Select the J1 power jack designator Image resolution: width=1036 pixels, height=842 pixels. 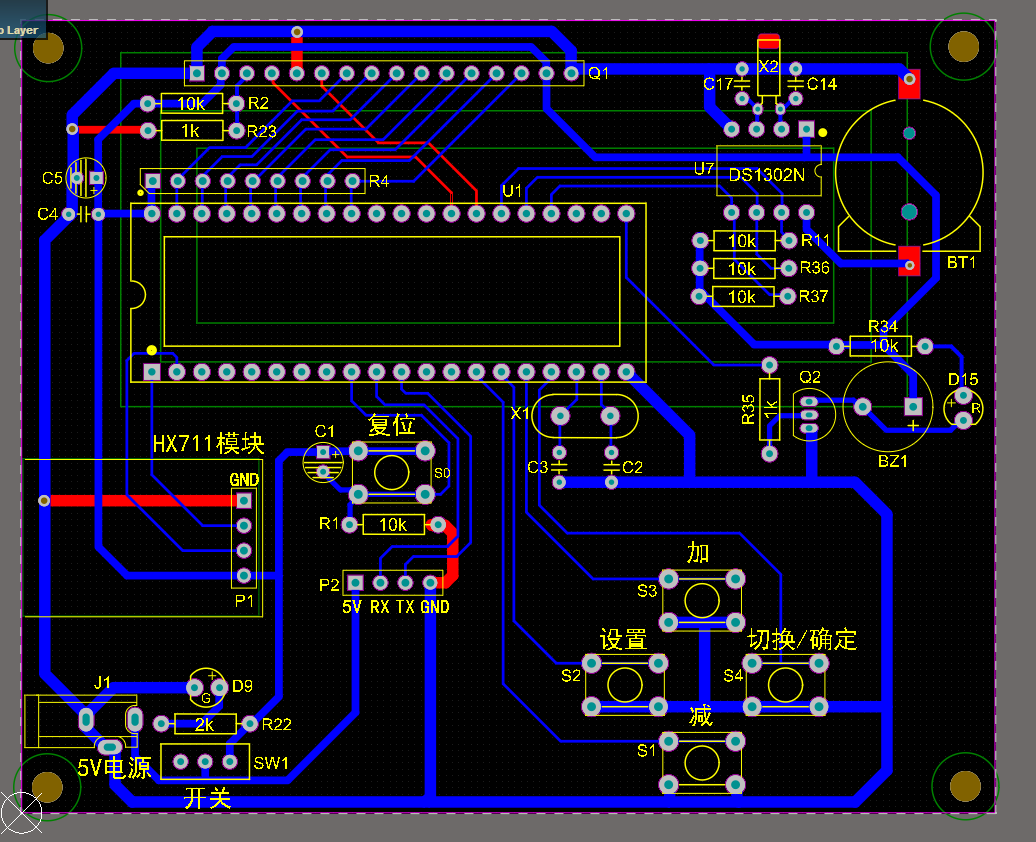(x=102, y=682)
